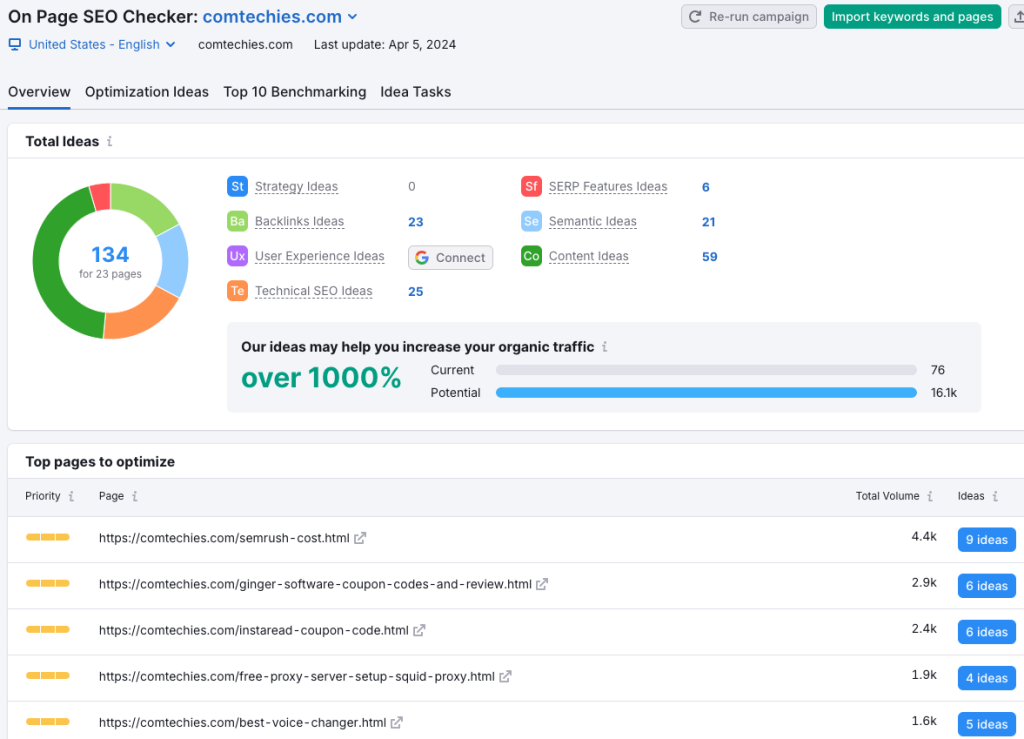
Task: Open the Top 10 Benchmarking tab
Action: pos(294,91)
